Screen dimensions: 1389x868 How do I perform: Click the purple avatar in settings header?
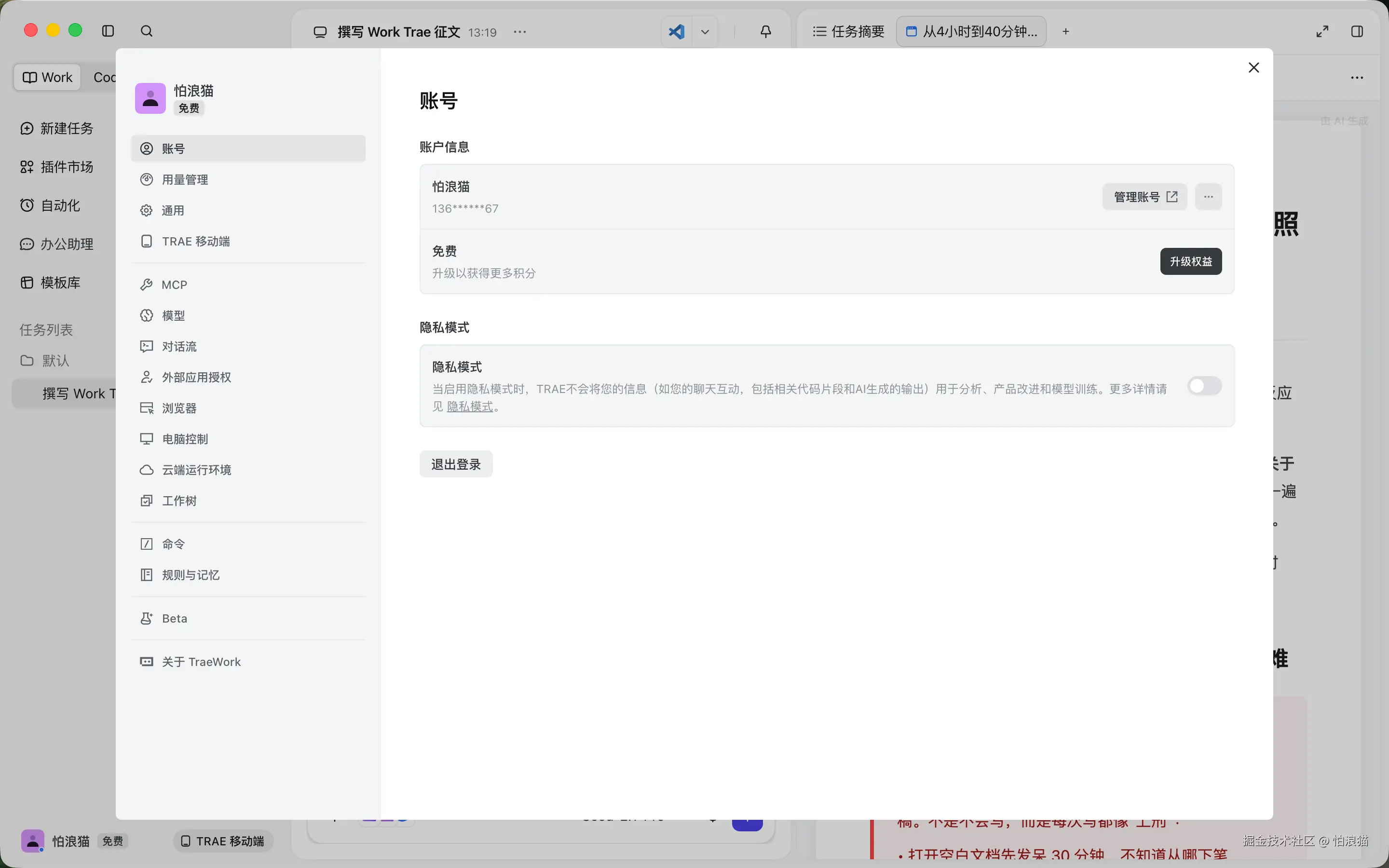[x=150, y=98]
